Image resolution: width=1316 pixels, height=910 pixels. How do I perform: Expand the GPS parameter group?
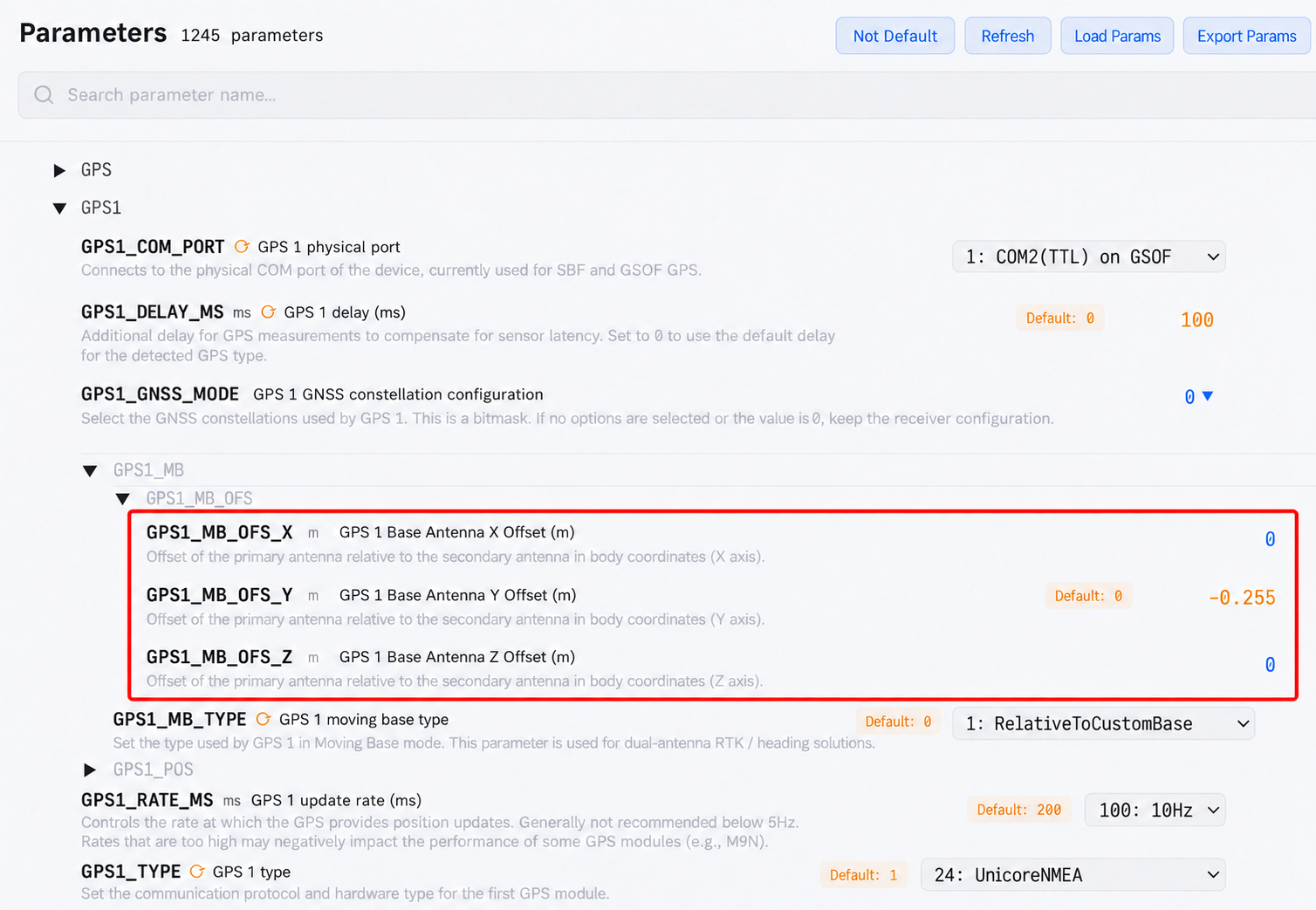pos(59,170)
